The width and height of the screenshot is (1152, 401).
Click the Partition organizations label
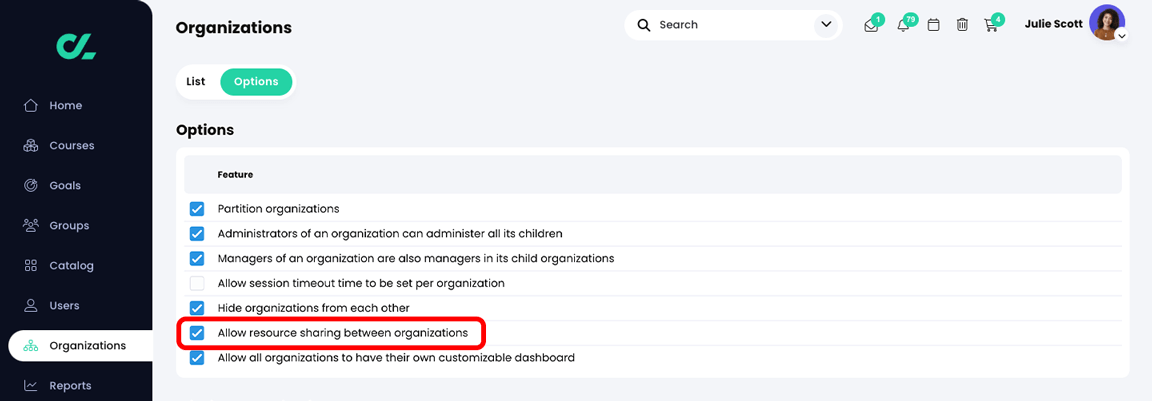click(278, 209)
